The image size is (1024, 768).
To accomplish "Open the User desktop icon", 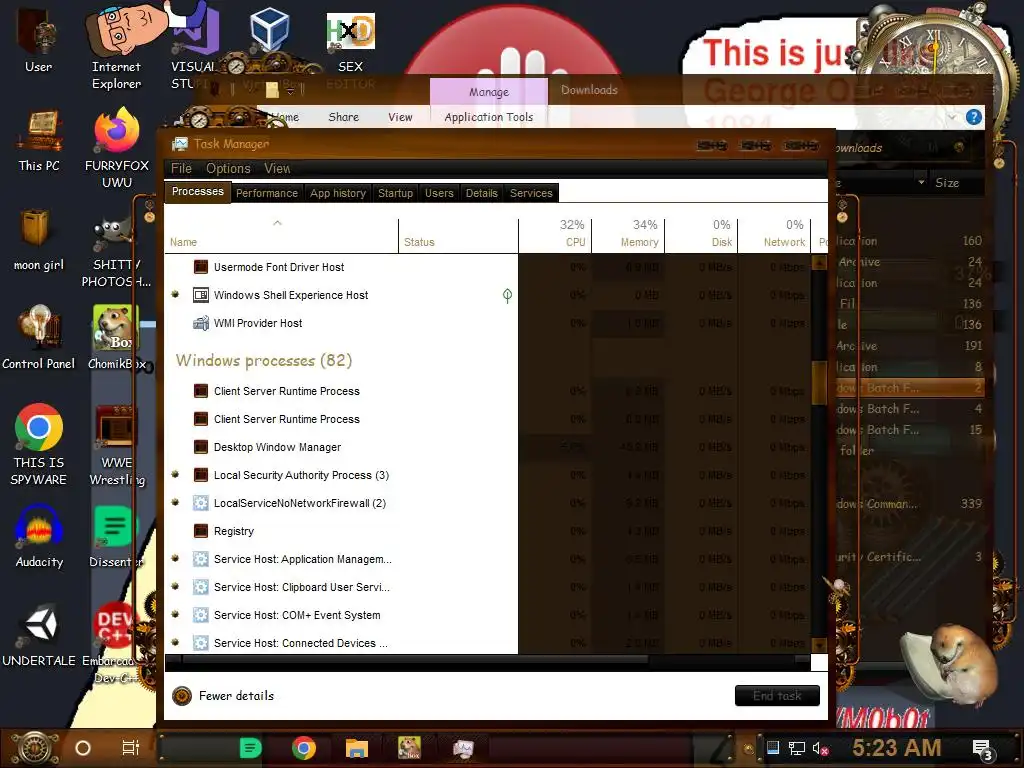I will 38,40.
